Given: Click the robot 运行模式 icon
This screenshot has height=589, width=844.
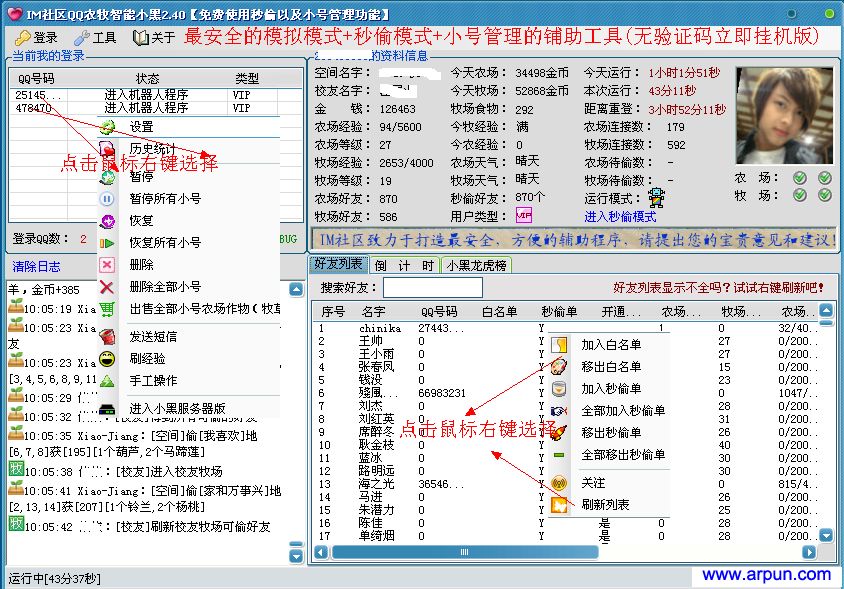Looking at the screenshot, I should 656,198.
